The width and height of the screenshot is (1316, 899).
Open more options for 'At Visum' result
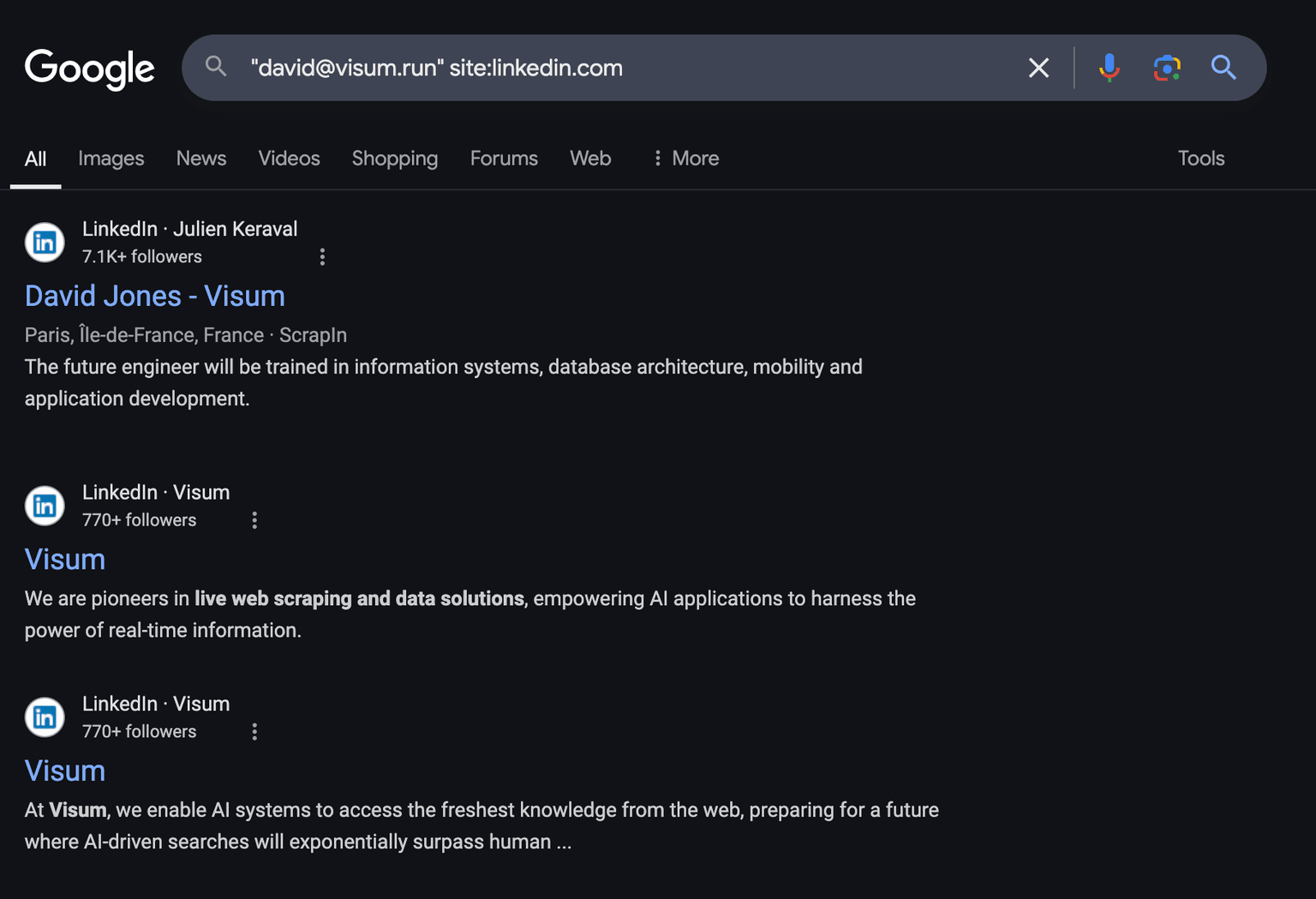click(254, 732)
